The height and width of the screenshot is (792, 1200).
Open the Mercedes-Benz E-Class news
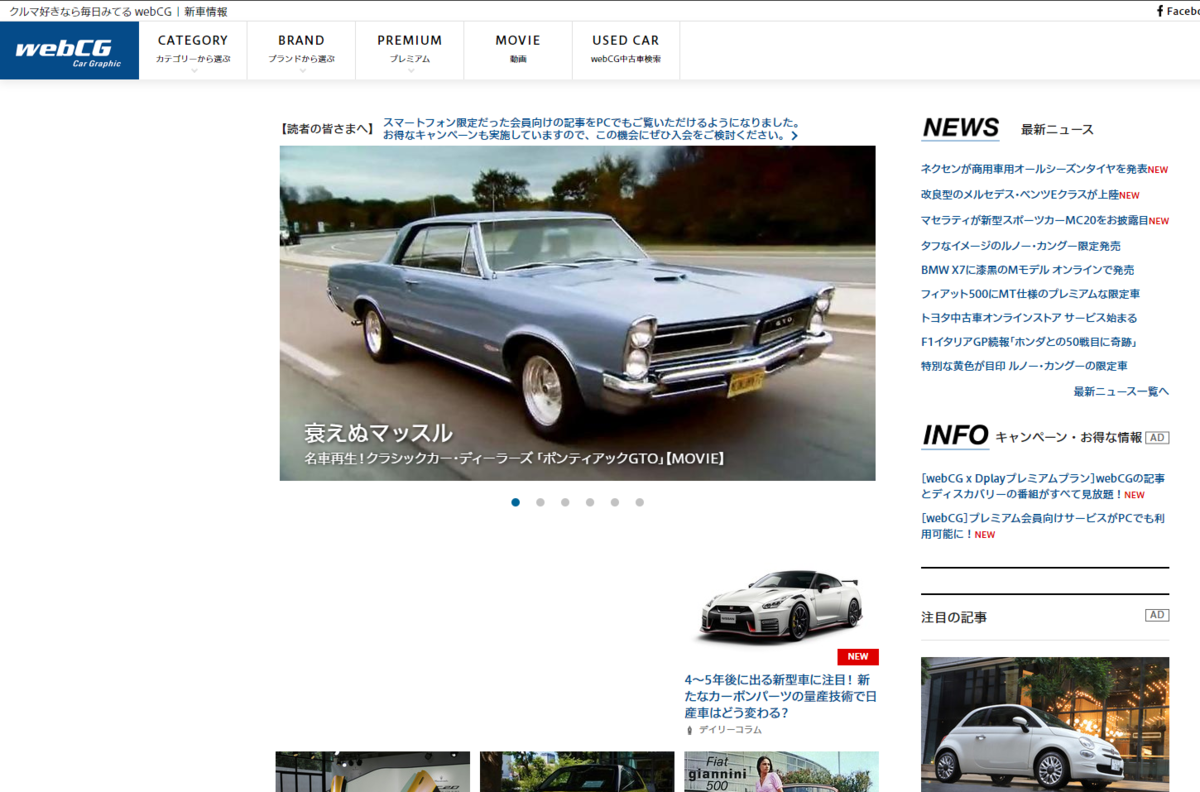1020,194
